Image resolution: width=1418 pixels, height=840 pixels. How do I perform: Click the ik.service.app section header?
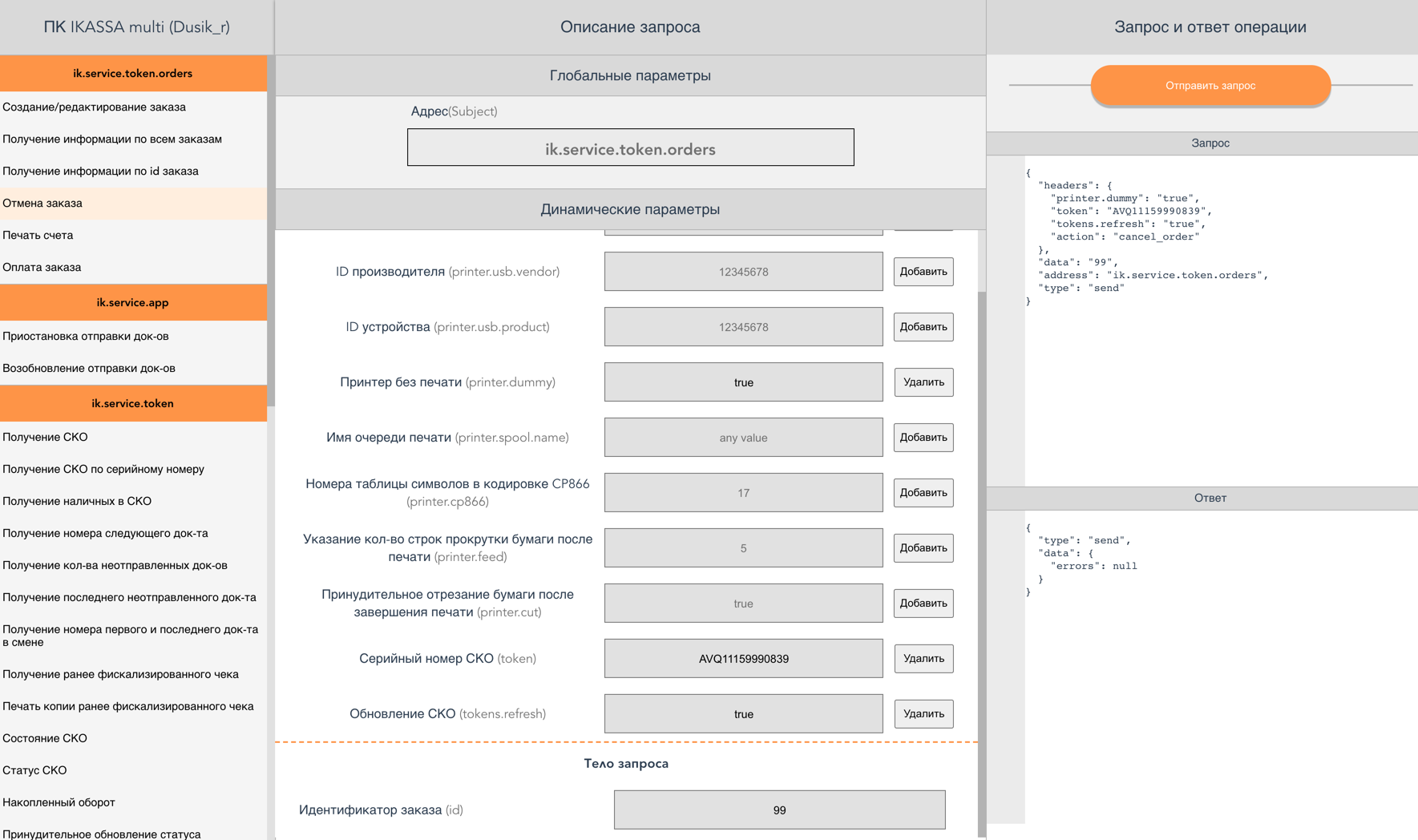point(133,303)
